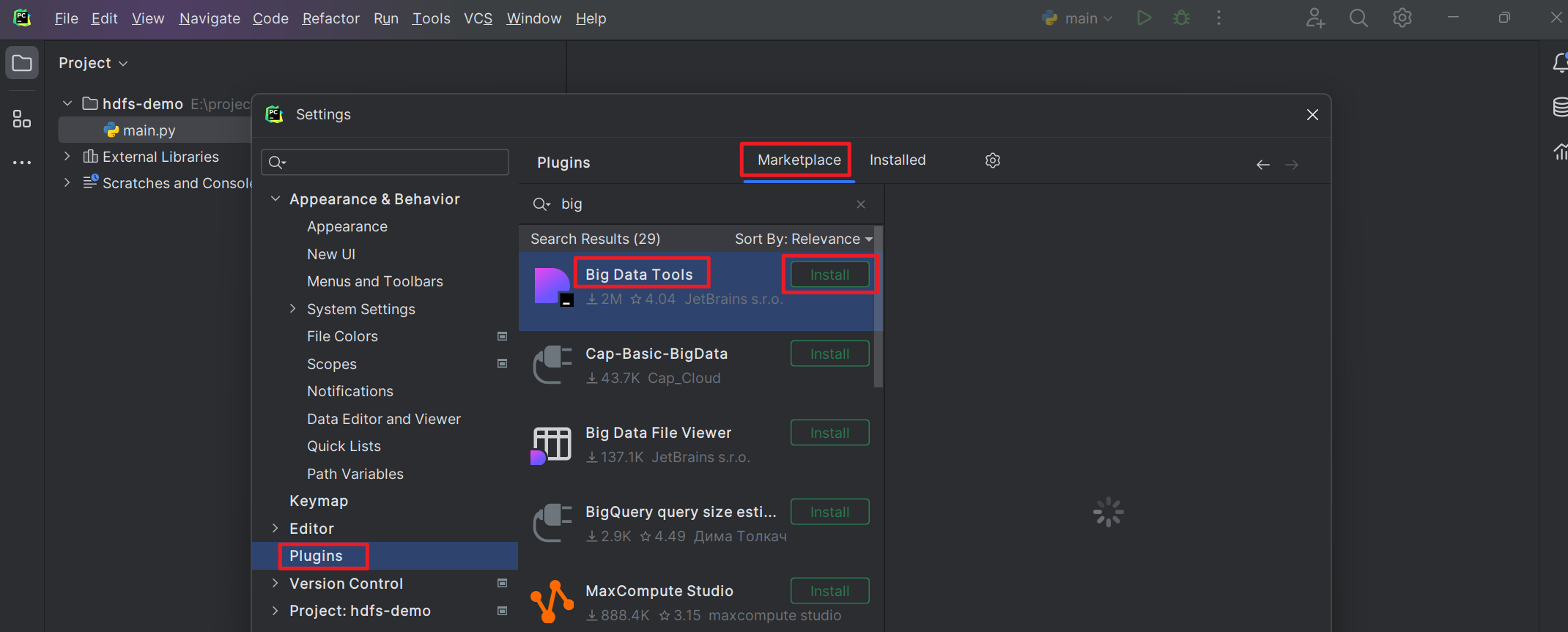
Task: Select Plugins in settings tree
Action: point(385,556)
